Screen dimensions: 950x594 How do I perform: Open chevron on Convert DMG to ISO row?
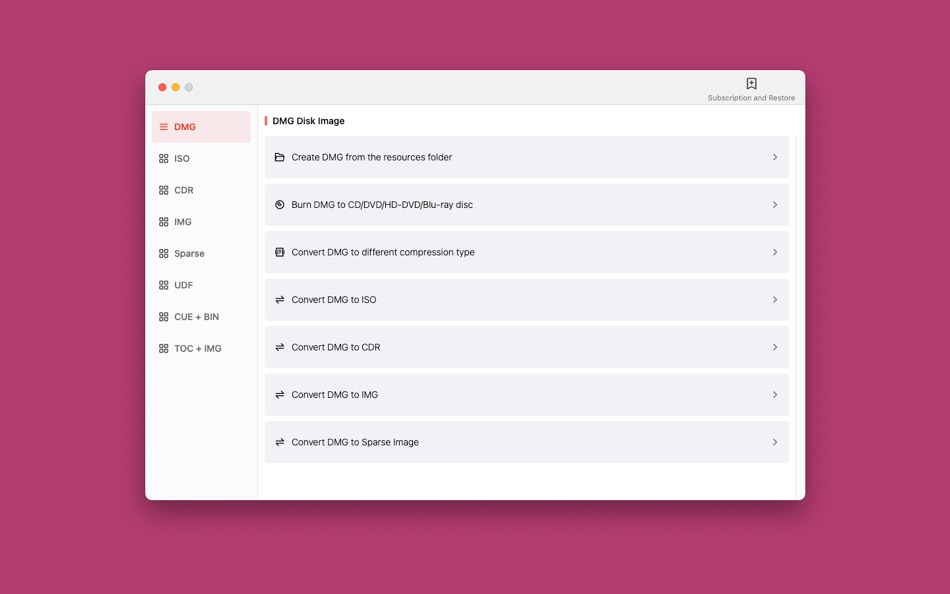(775, 299)
